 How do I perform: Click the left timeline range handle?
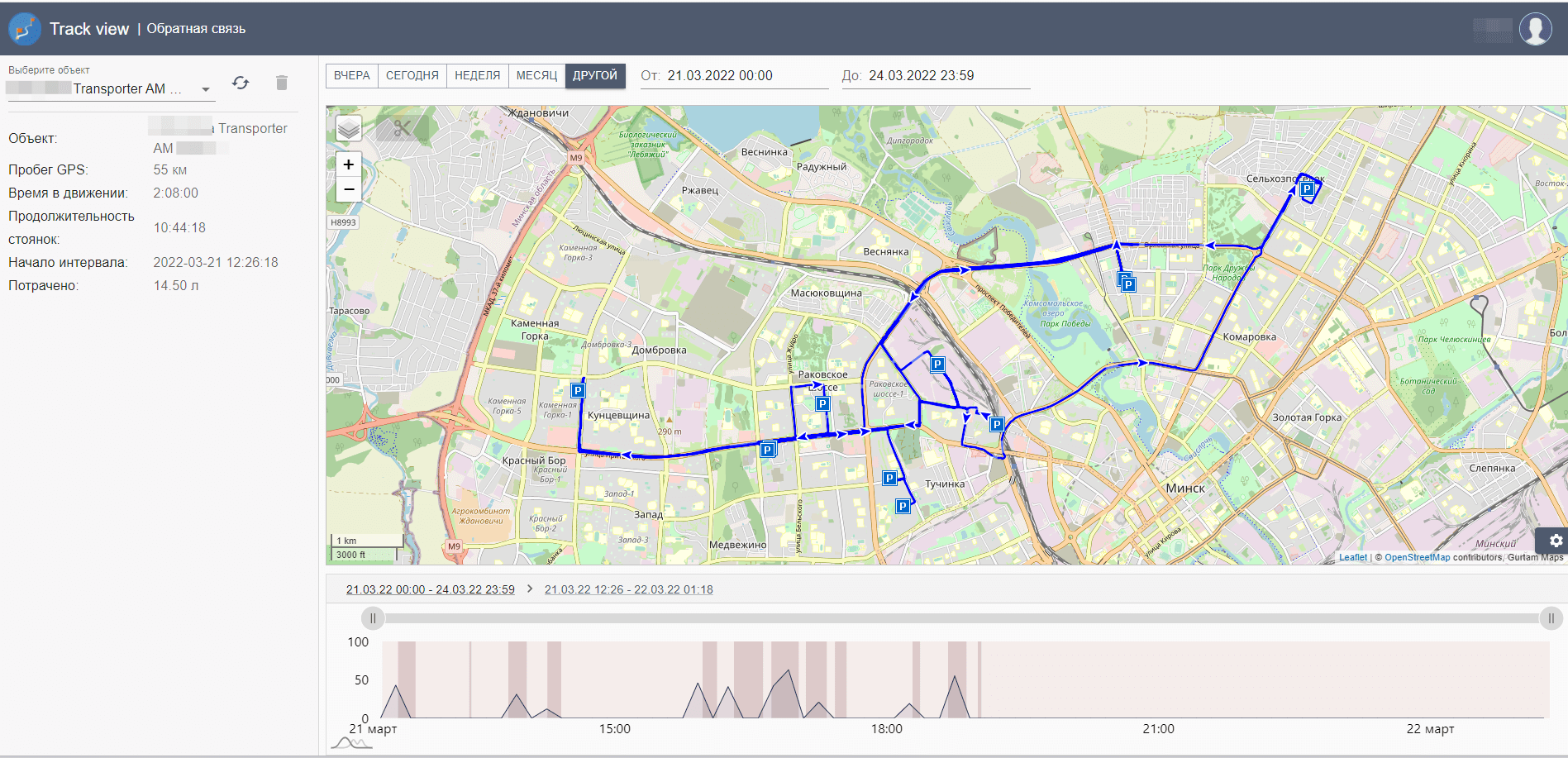(373, 618)
